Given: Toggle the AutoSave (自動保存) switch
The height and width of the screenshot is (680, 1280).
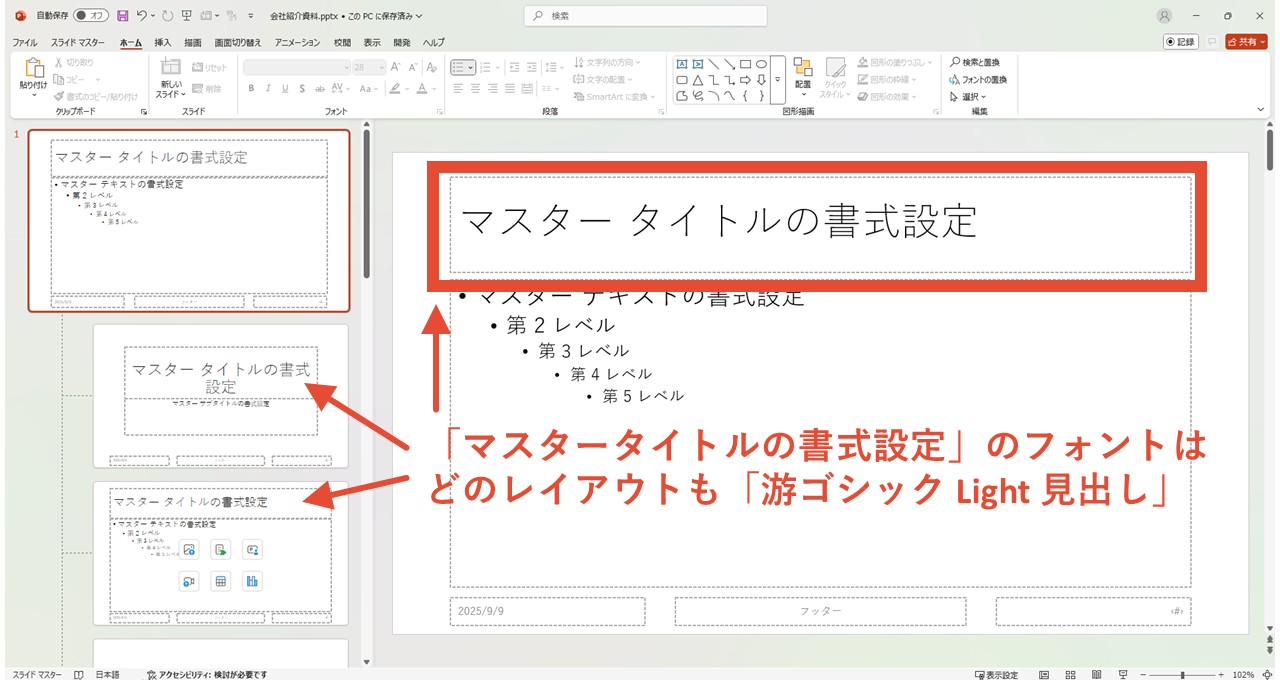Looking at the screenshot, I should click(91, 16).
